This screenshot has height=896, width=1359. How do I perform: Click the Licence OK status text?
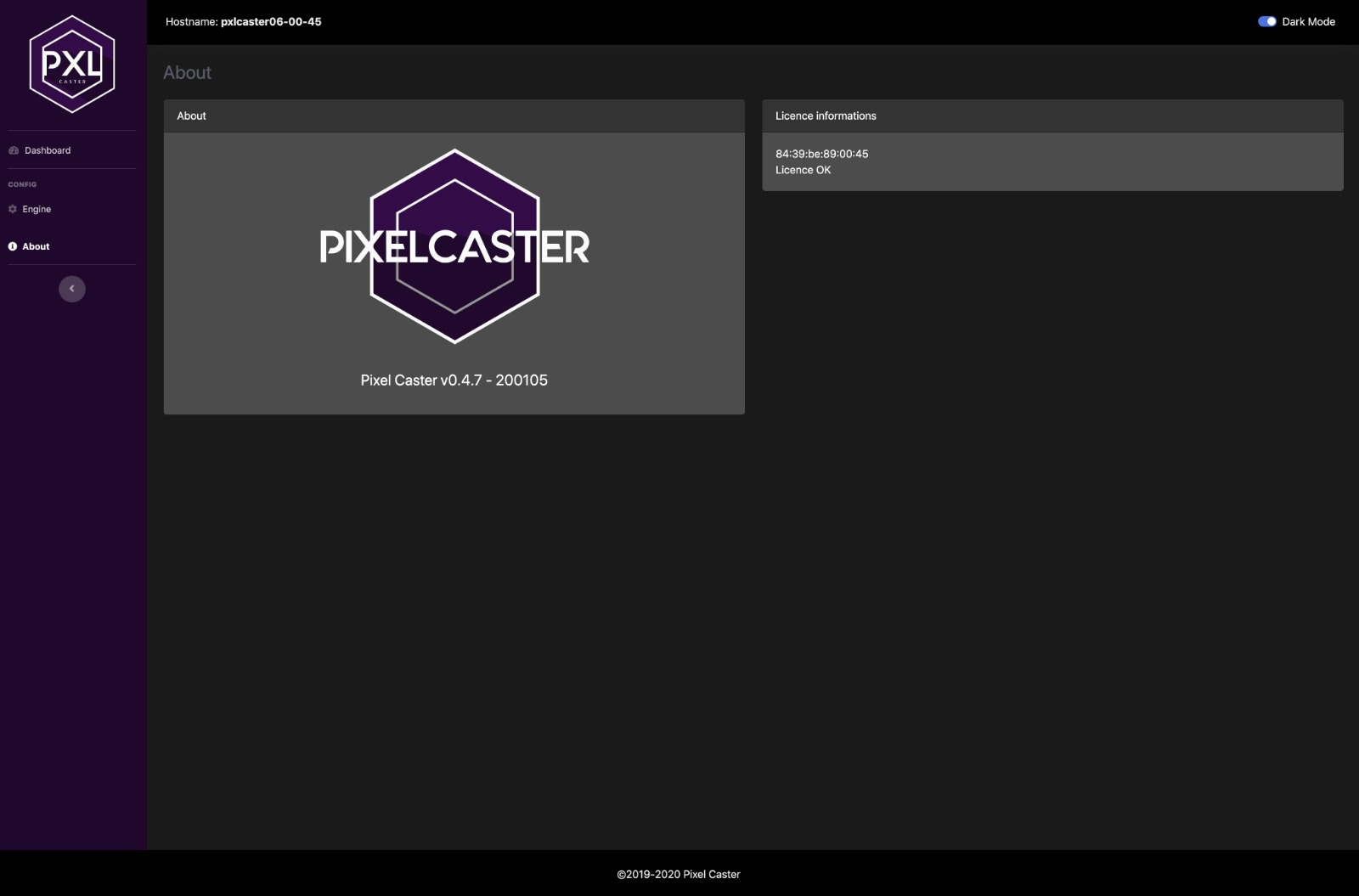pos(803,170)
